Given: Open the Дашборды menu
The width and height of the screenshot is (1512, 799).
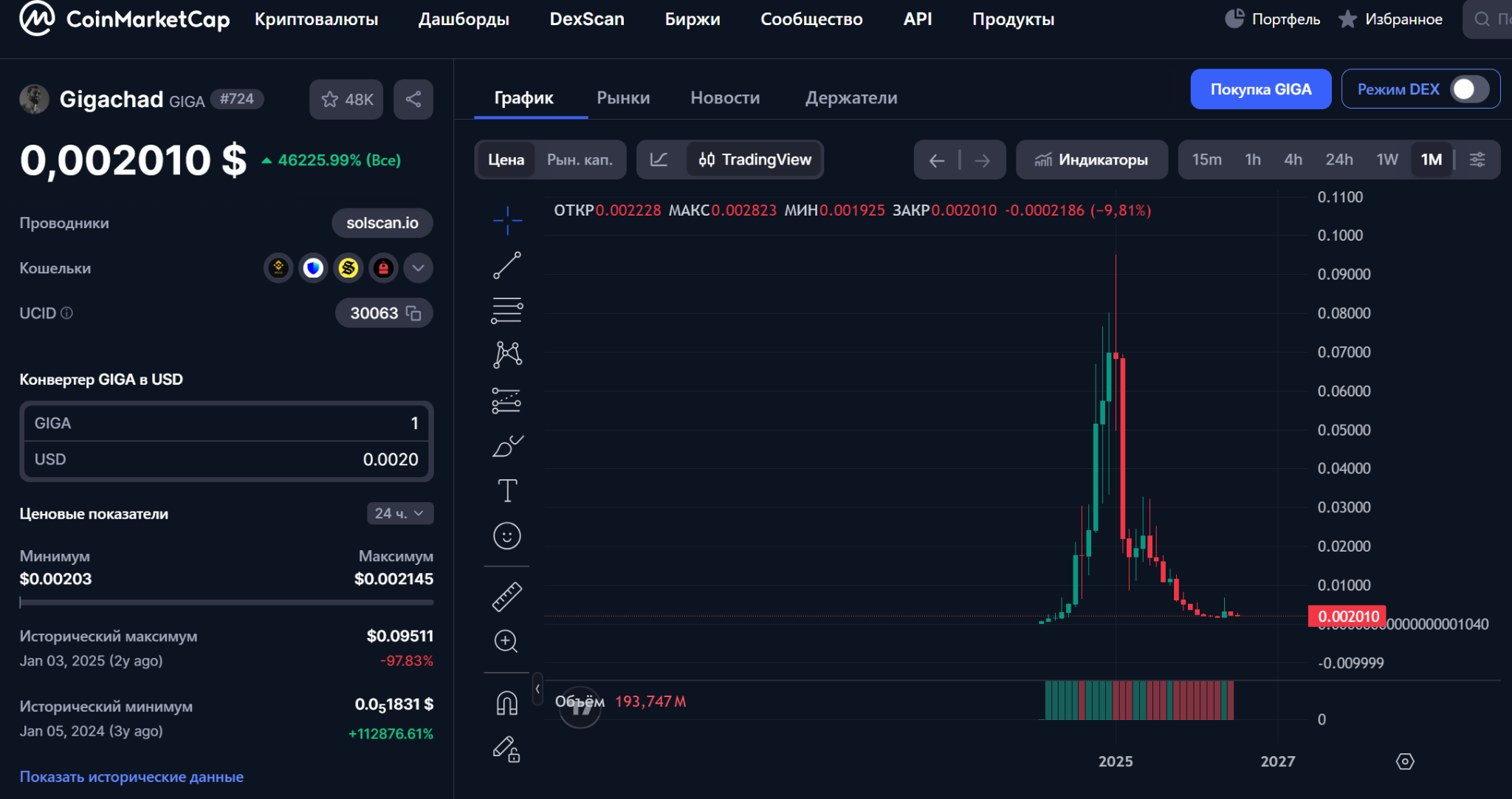Looking at the screenshot, I should (464, 19).
